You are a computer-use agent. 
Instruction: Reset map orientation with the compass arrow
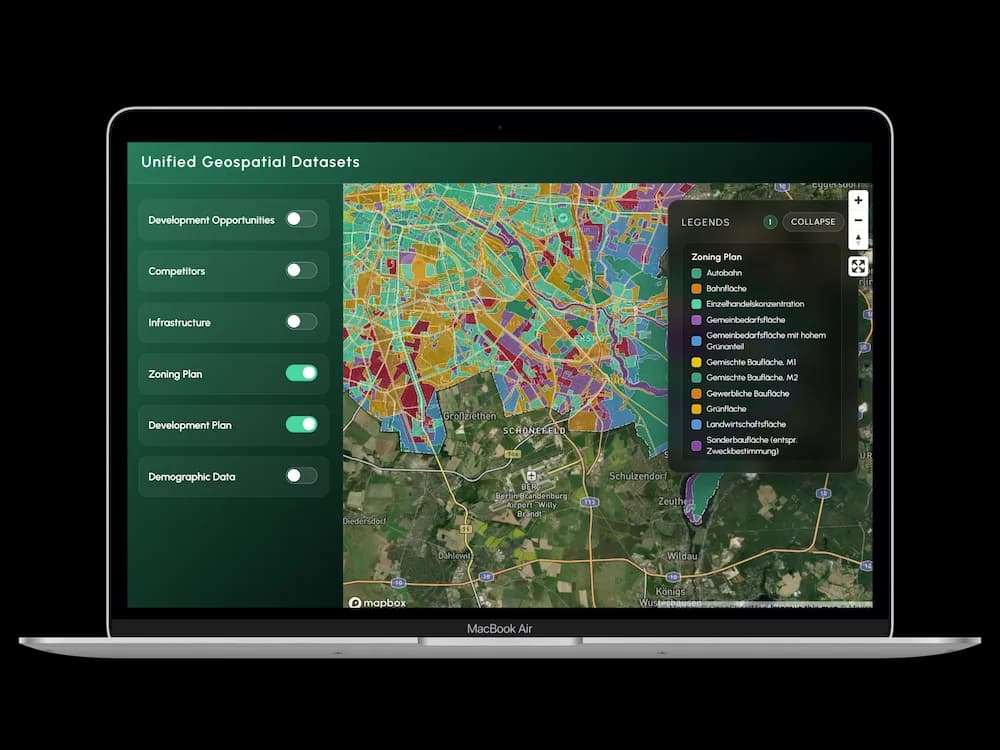point(857,239)
